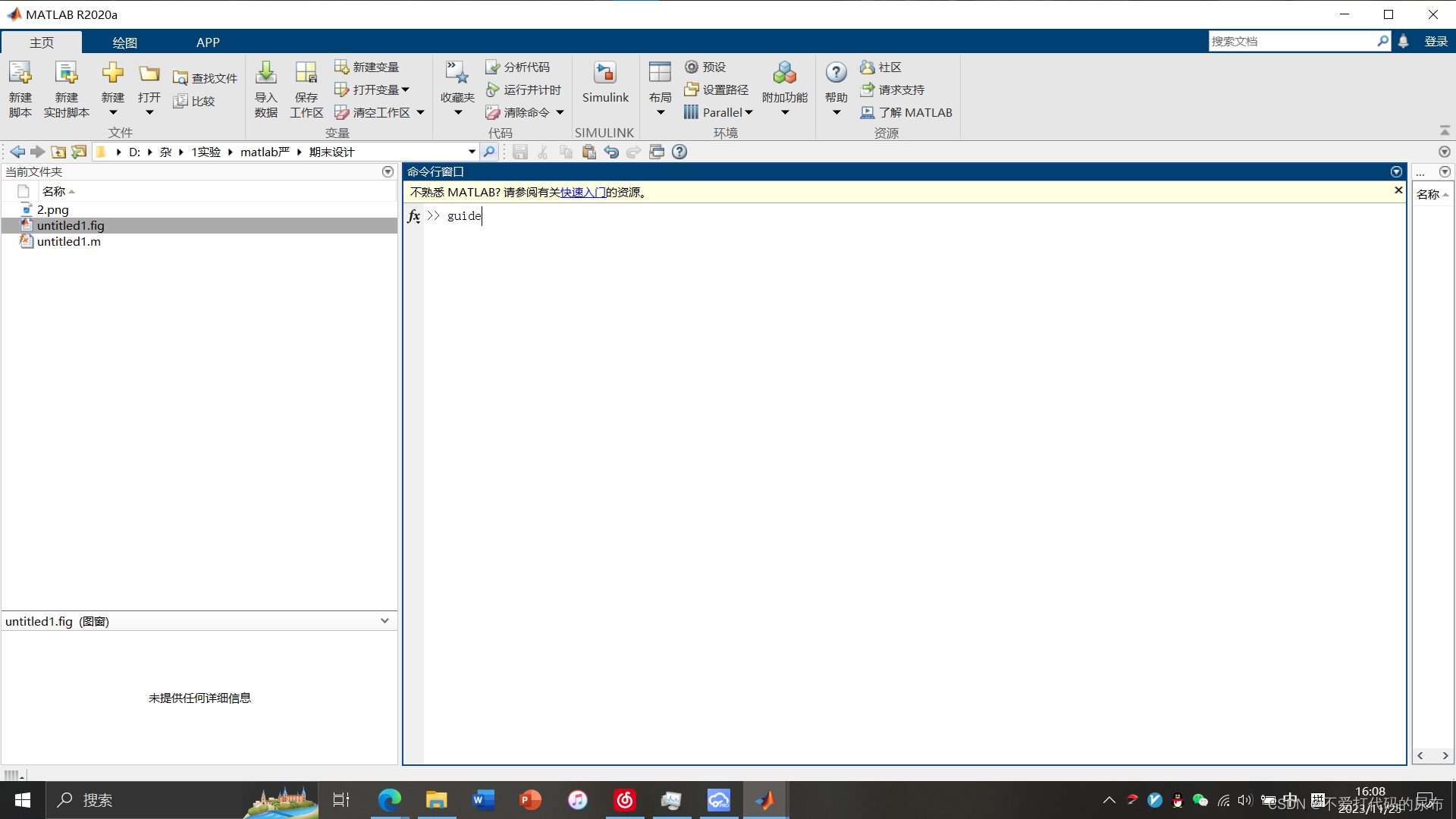Click the New Live Script (新建实时脚本) icon
Screen dimensions: 1456x819
point(66,74)
